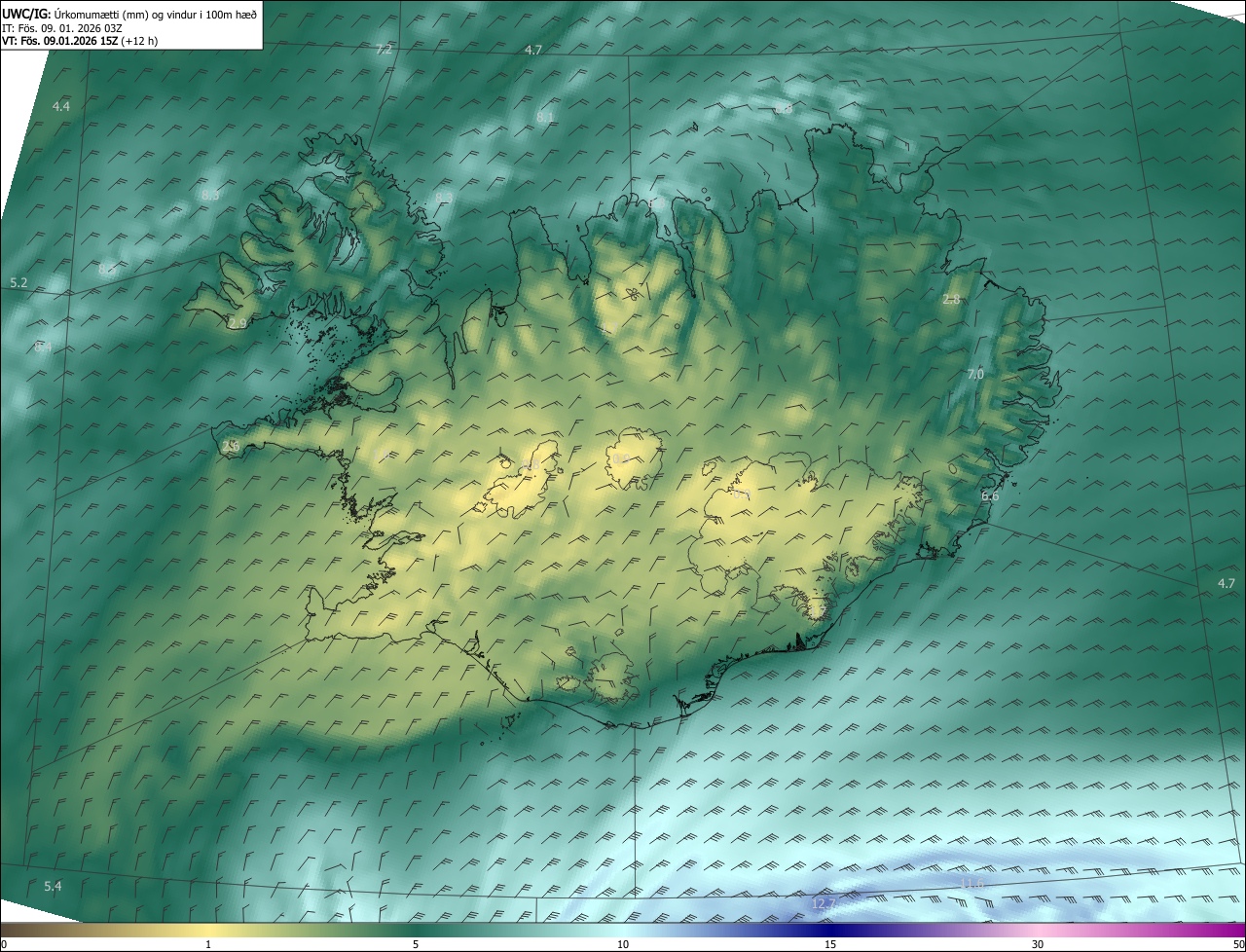Click the 5.2 value label on the map

pyautogui.click(x=18, y=283)
